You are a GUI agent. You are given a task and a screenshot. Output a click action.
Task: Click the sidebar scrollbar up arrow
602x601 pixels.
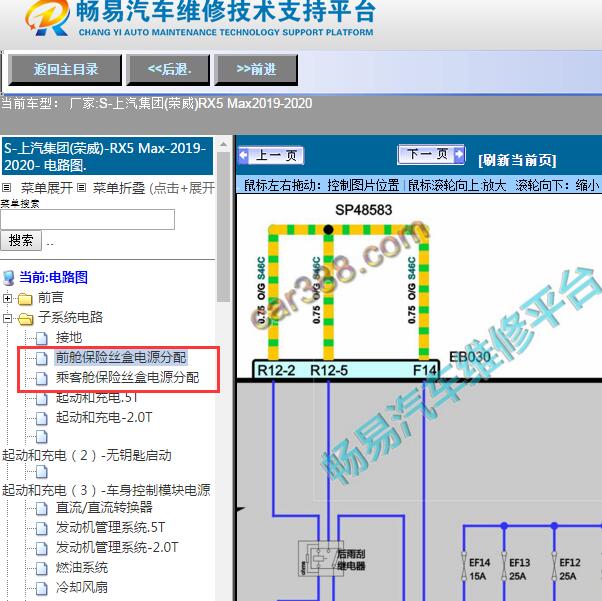[223, 145]
